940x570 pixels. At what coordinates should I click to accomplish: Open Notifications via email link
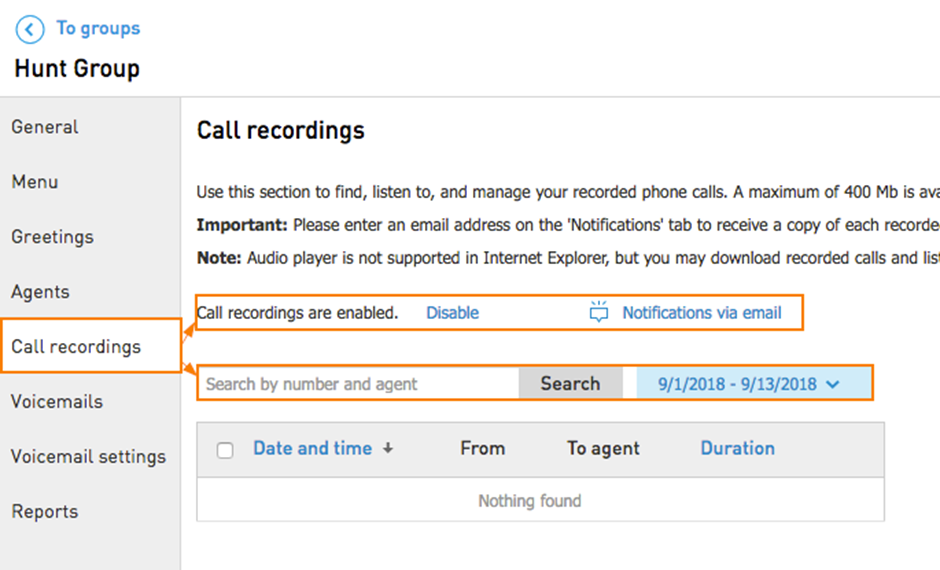701,313
